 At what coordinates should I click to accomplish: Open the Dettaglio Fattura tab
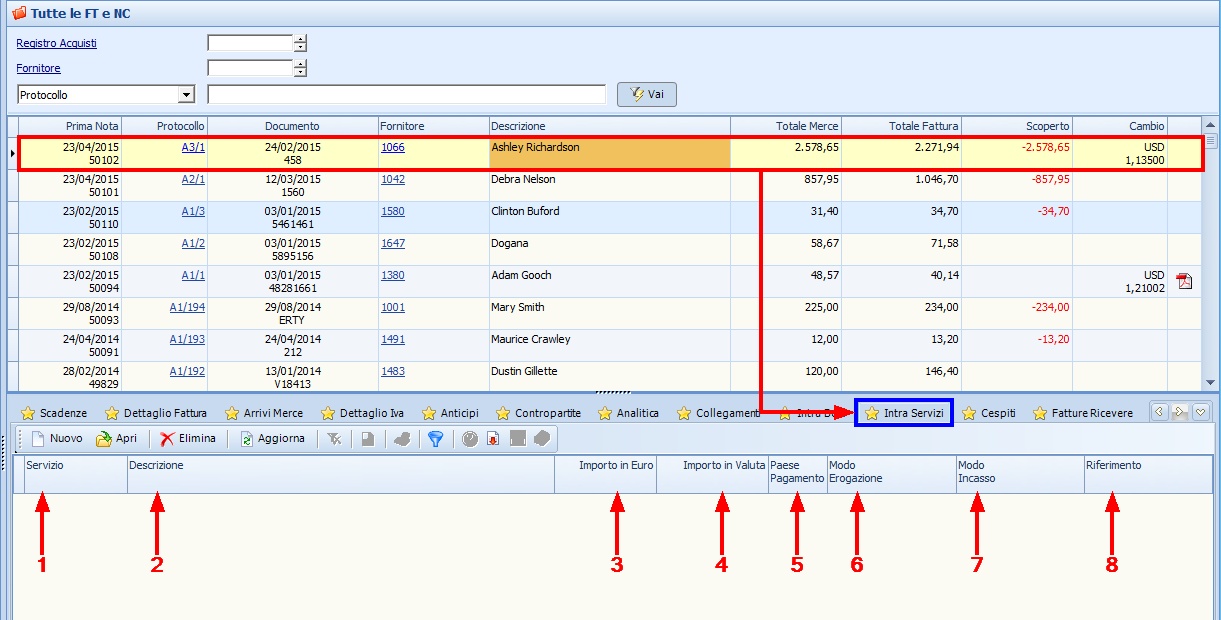click(156, 413)
